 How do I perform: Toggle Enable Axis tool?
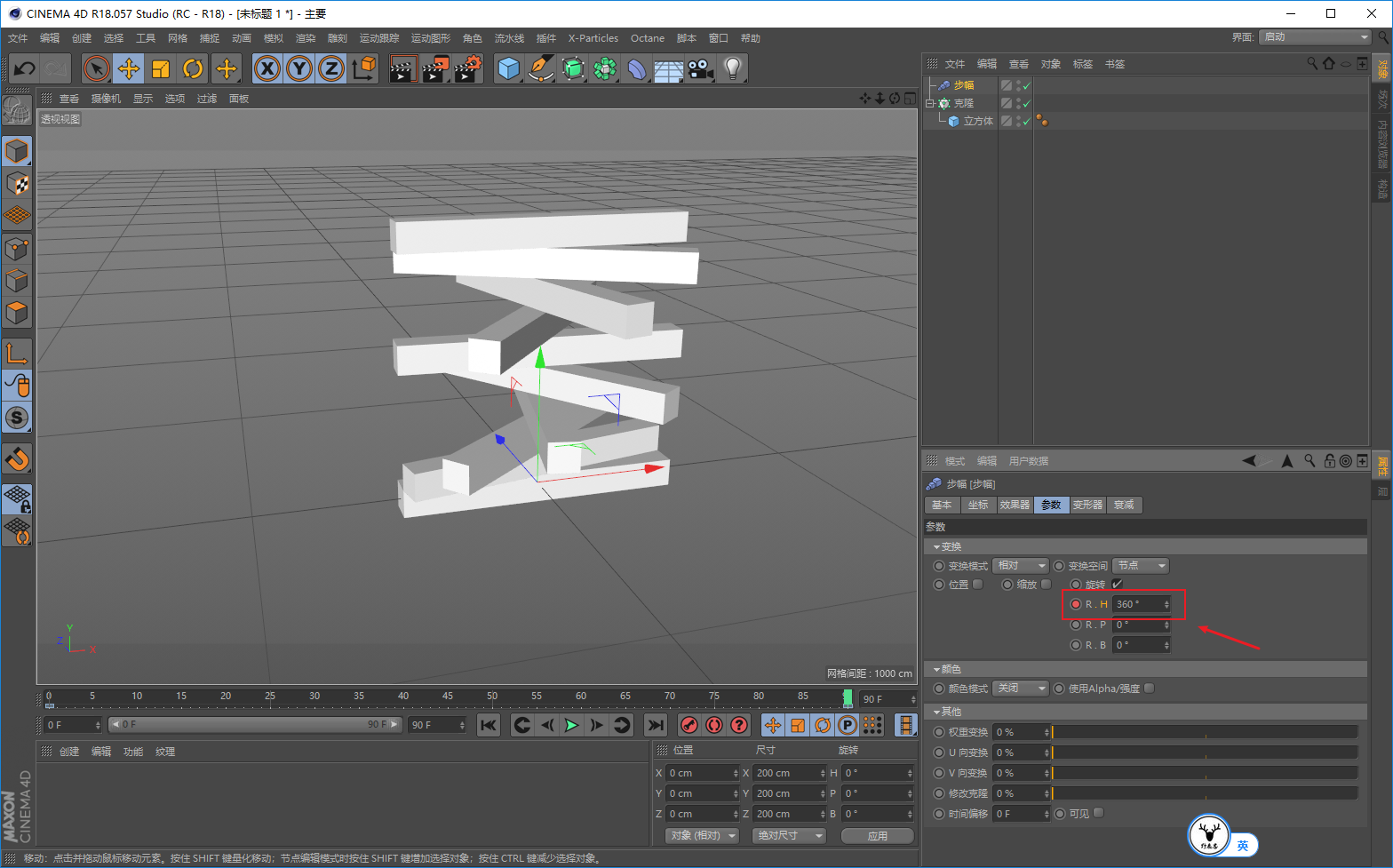(17, 354)
